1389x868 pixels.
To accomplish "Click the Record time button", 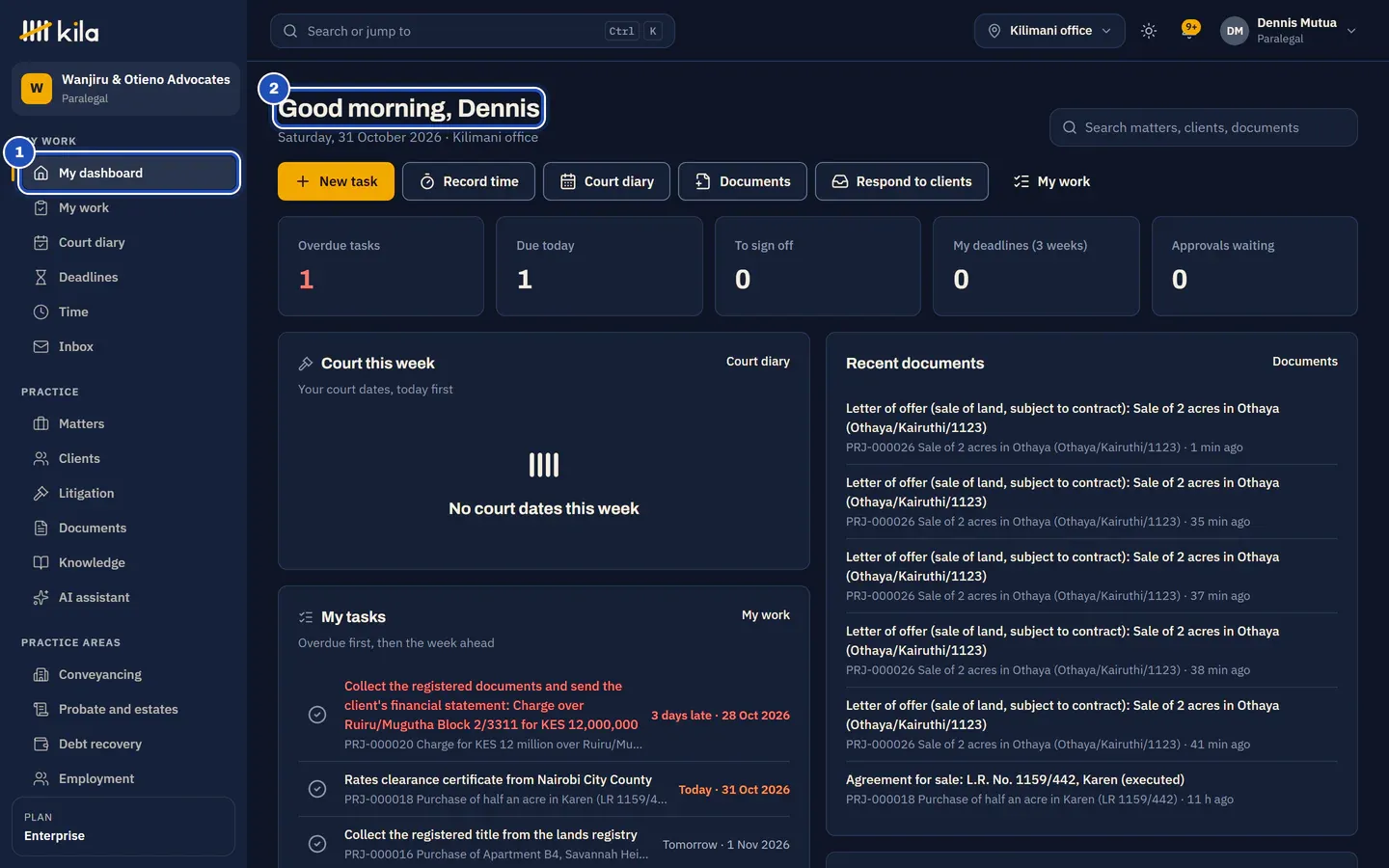I will [469, 181].
